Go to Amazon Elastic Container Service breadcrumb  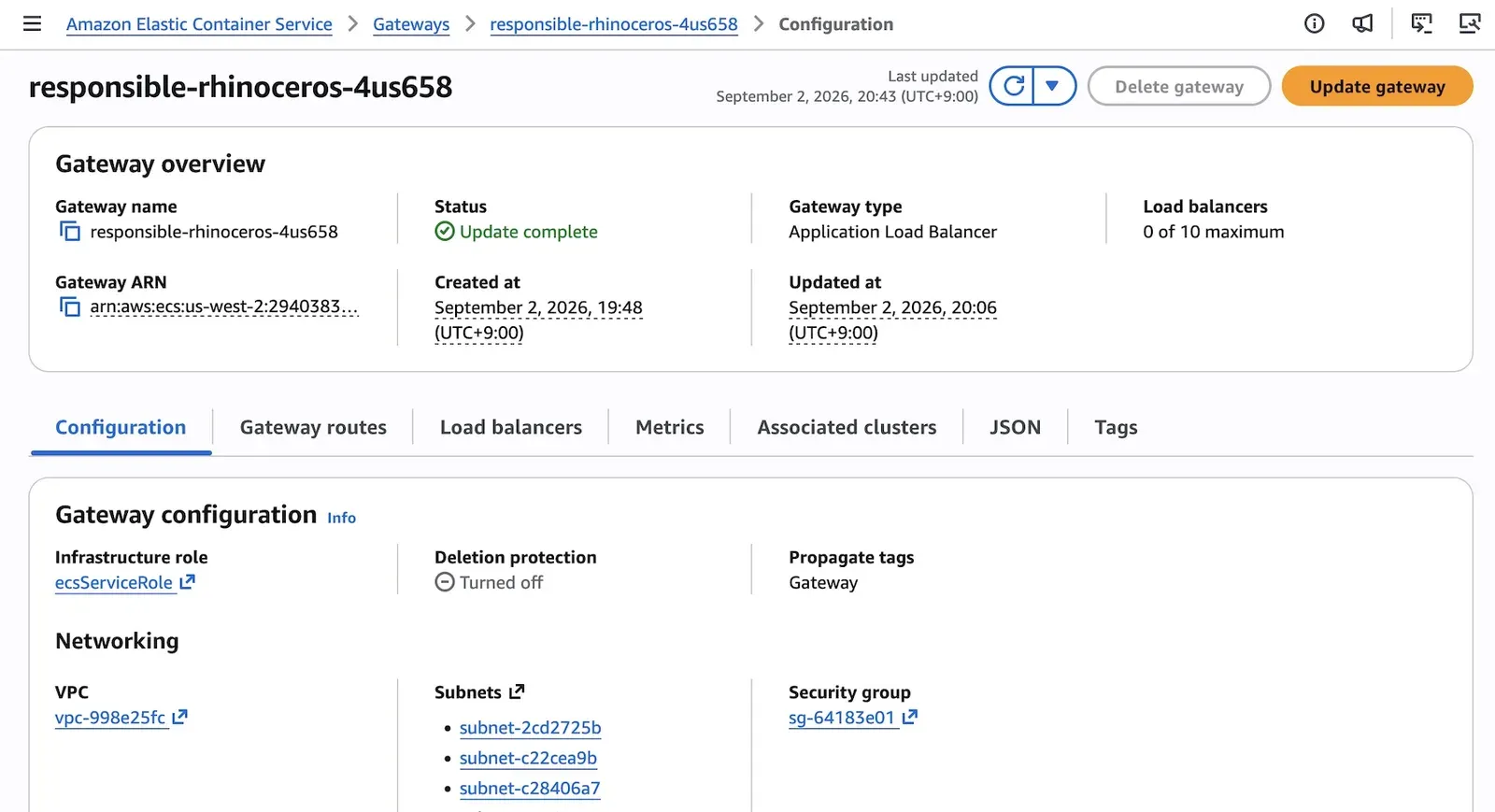199,24
